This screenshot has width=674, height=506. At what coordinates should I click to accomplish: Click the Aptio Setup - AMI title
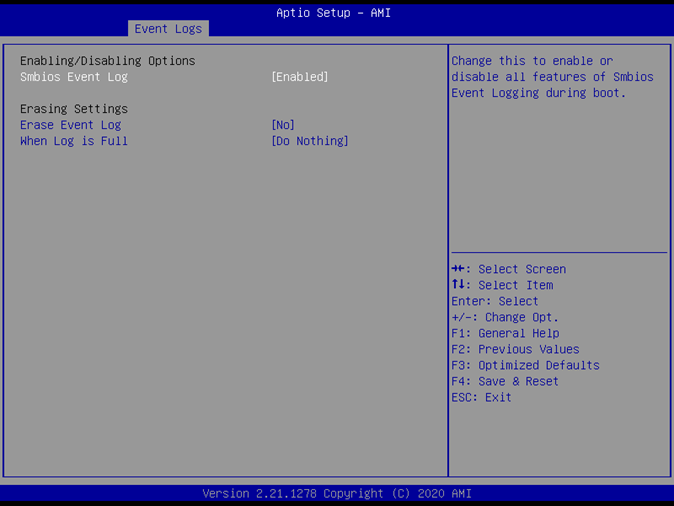333,13
